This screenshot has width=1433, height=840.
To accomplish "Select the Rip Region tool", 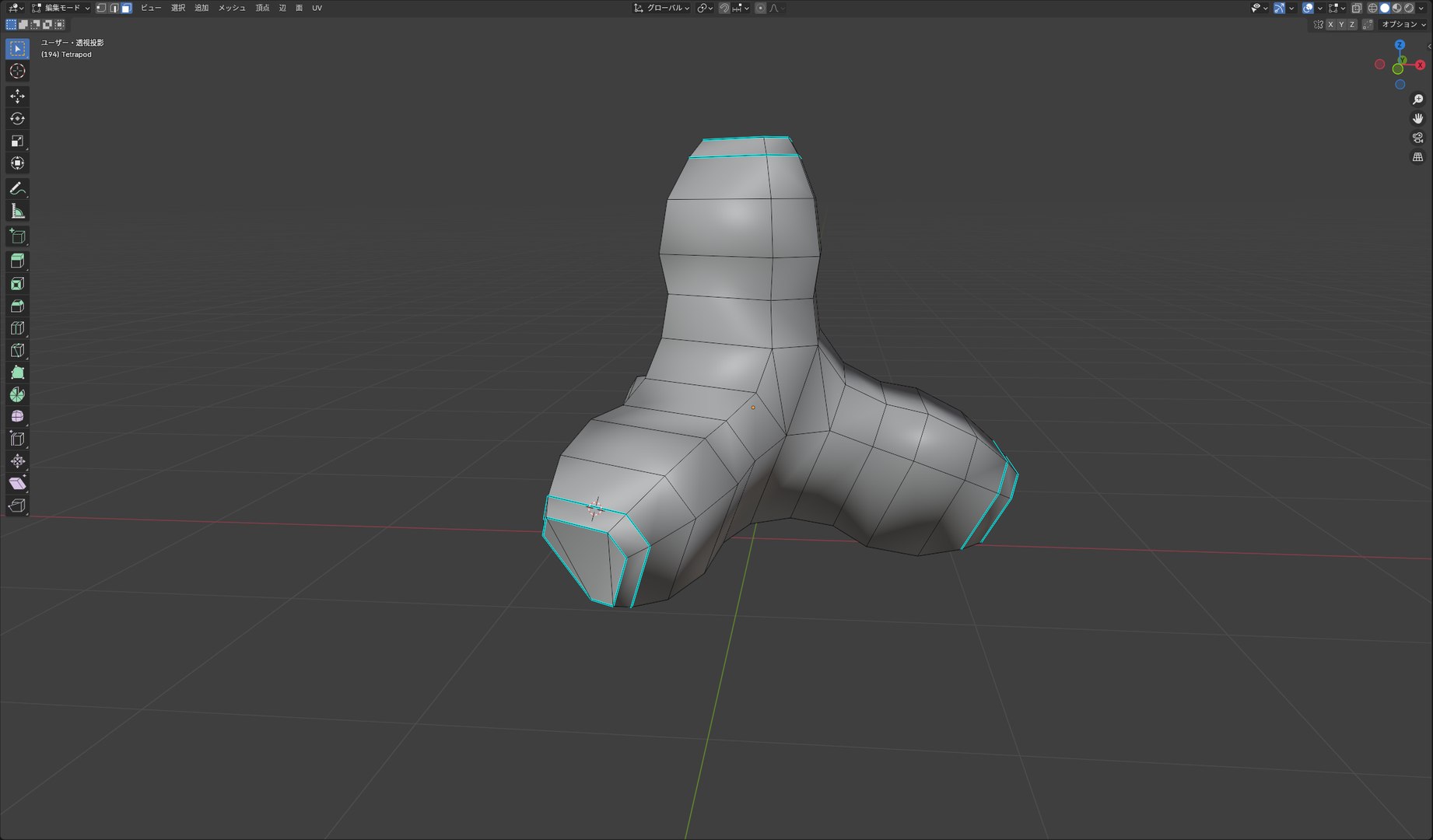I will pos(17,506).
